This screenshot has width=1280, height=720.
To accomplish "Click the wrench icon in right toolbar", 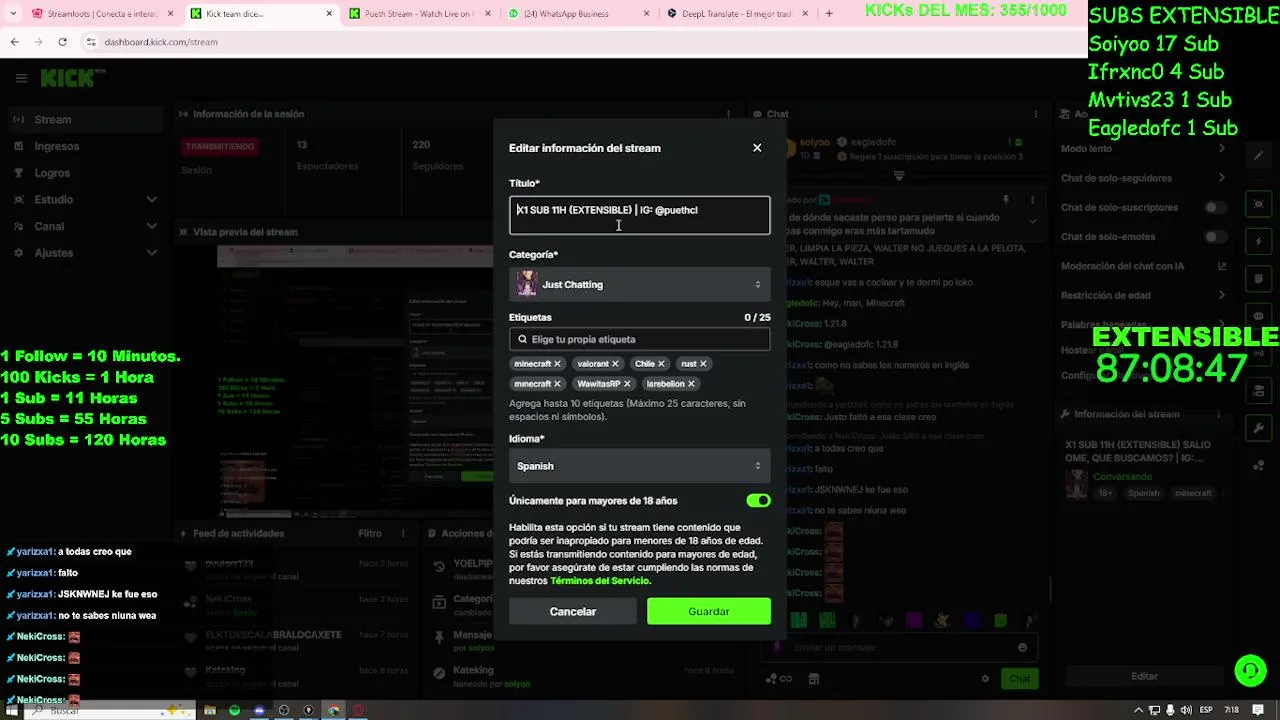I will pyautogui.click(x=1258, y=428).
